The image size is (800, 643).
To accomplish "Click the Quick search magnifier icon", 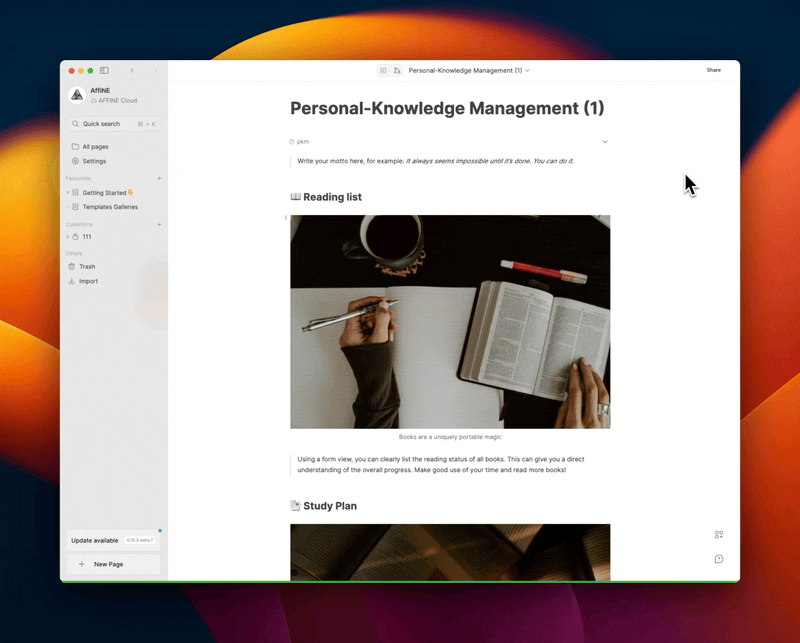I will click(x=76, y=123).
